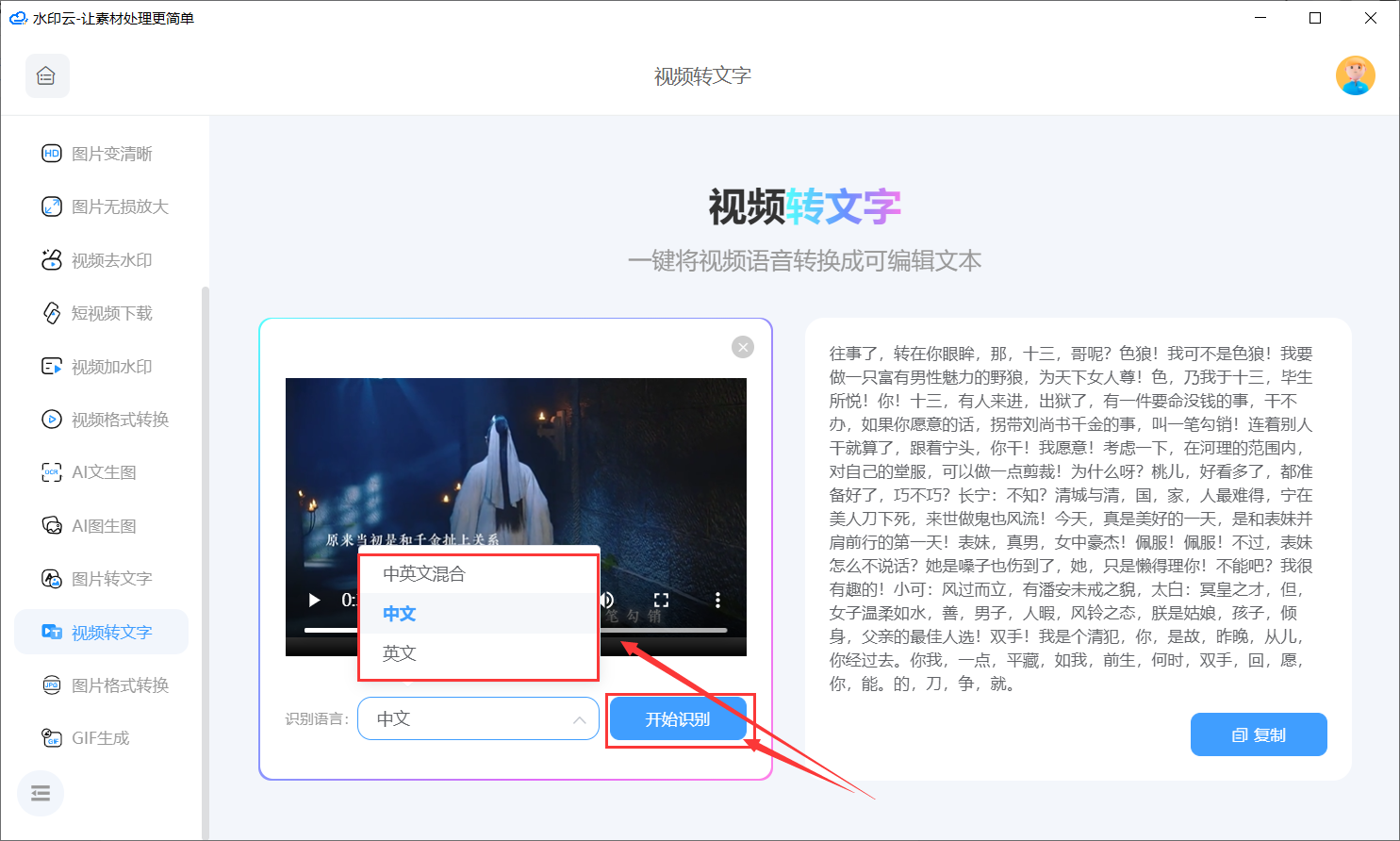Toggle video fullscreen mode

pos(661,600)
